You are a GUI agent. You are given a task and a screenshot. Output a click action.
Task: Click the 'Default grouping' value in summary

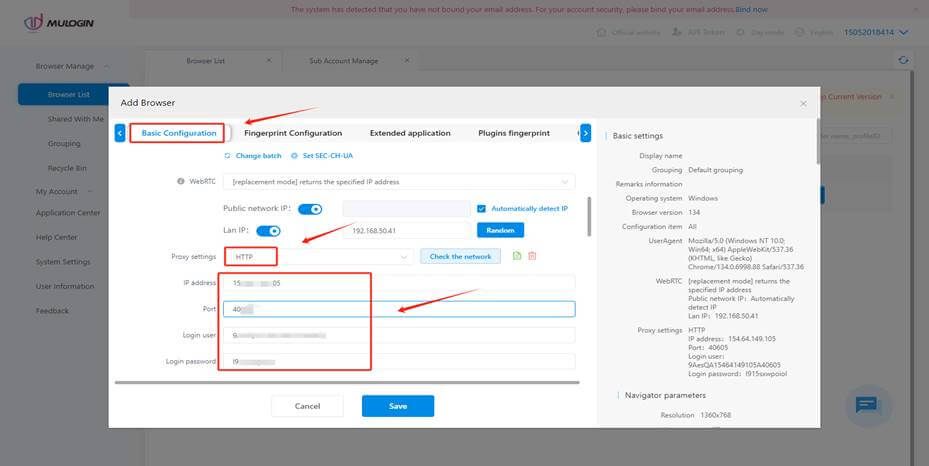(715, 170)
